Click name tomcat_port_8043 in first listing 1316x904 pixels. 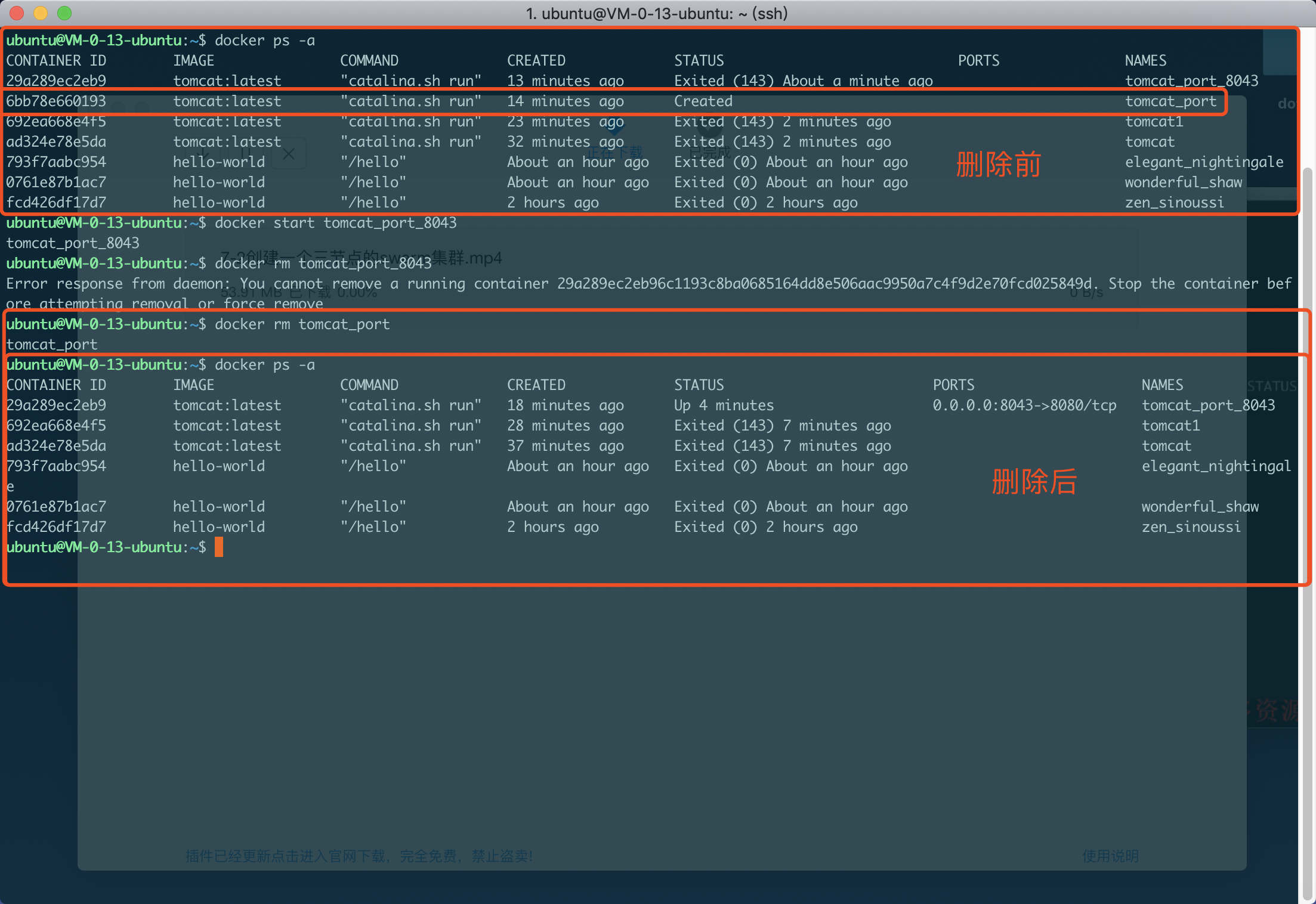pyautogui.click(x=1191, y=81)
